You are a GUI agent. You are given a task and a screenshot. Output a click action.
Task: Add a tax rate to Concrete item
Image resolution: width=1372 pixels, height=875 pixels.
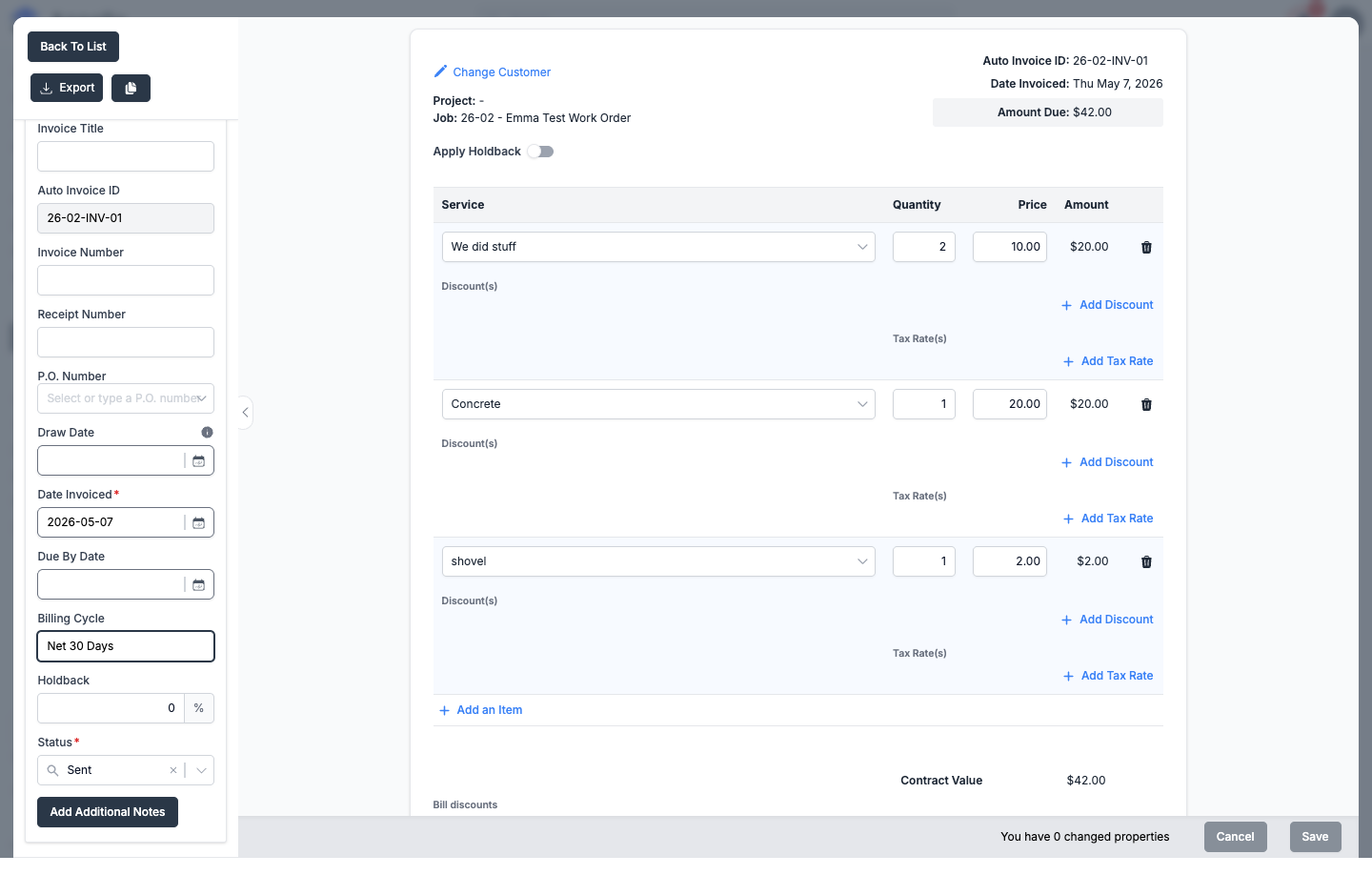click(1108, 519)
